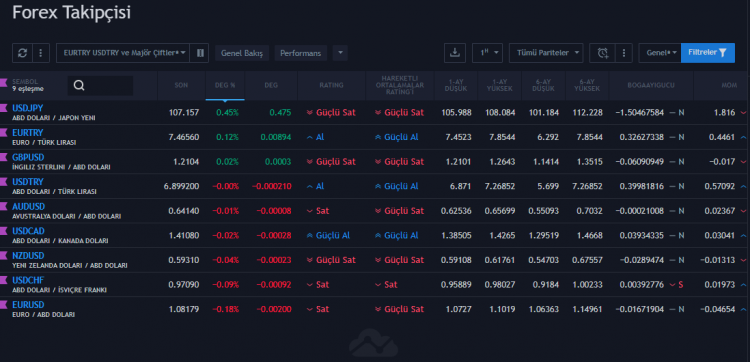The width and height of the screenshot is (750, 362).
Task: Click the purple flag next to AUDUSD
Action: (x=4, y=207)
